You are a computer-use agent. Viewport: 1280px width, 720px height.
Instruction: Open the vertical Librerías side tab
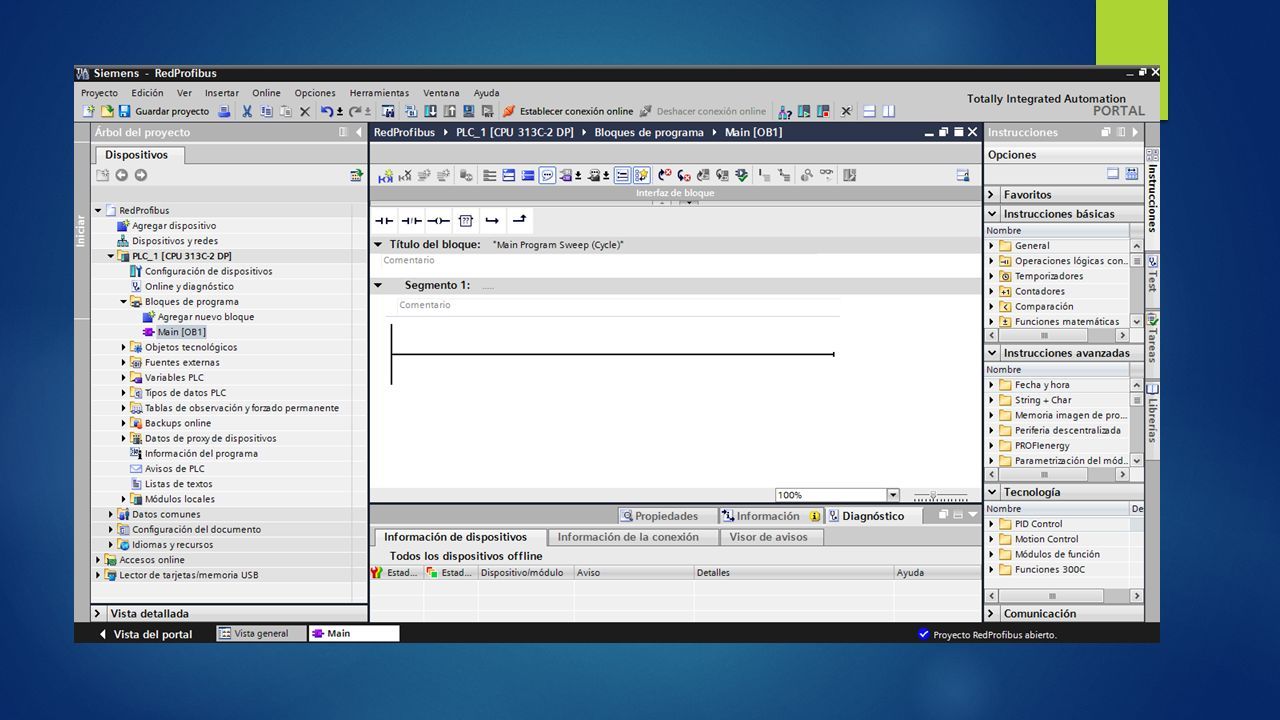(x=1152, y=415)
